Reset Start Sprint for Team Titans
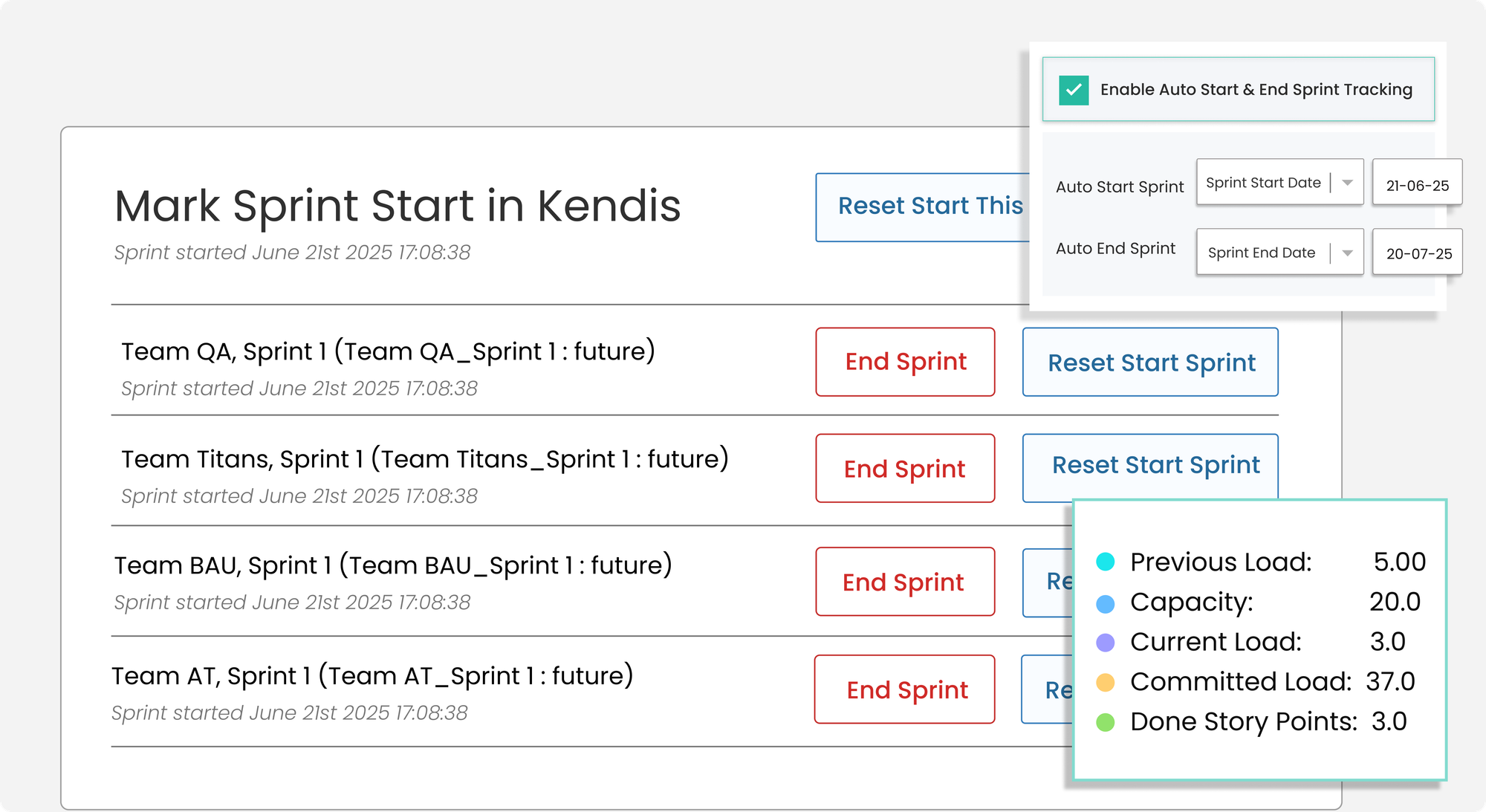Screen dimensions: 1486x812 coord(1150,466)
